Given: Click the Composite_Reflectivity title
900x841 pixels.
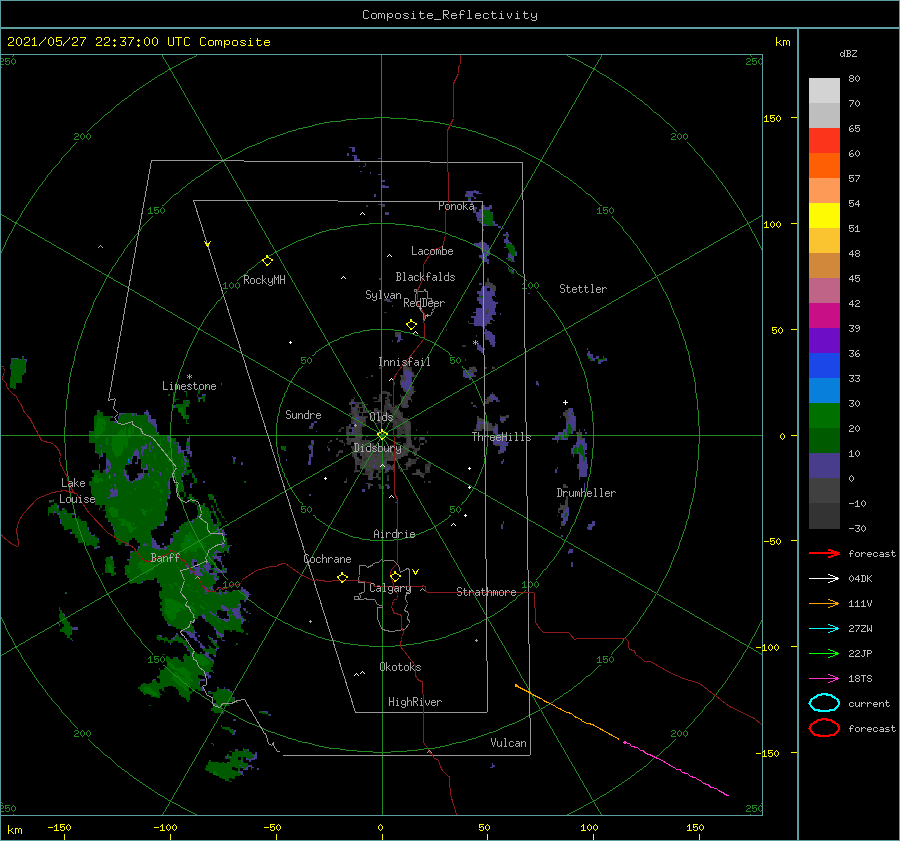Looking at the screenshot, I should 450,15.
